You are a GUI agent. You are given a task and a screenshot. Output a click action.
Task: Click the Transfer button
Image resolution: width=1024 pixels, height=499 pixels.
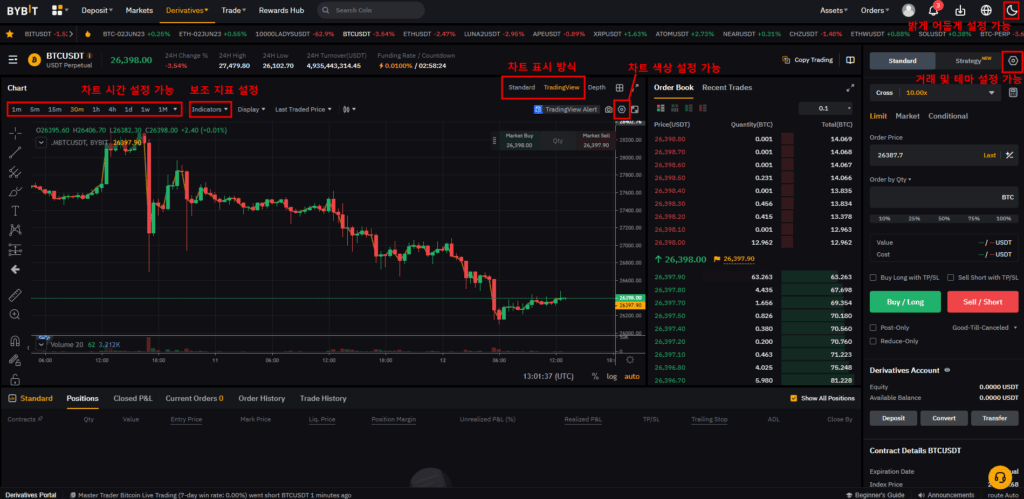pos(995,418)
